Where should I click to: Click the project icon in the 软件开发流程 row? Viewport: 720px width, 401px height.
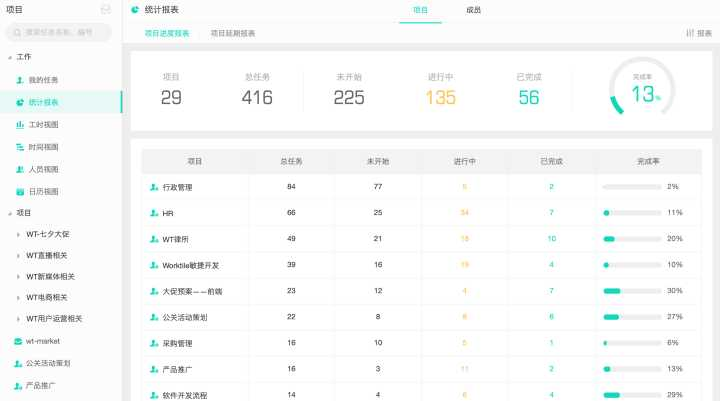(x=154, y=395)
